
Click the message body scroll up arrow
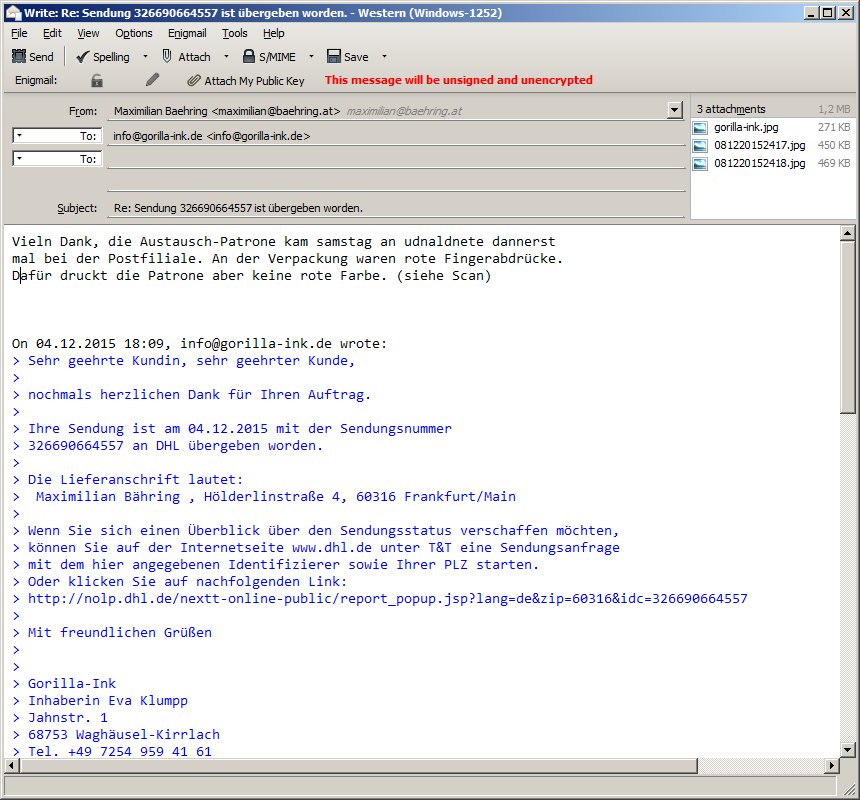[x=847, y=234]
